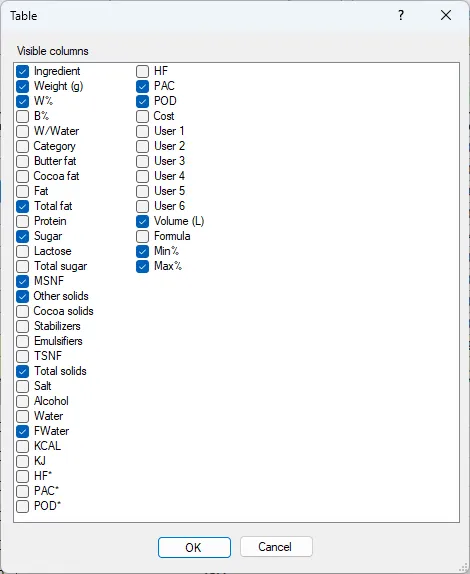Enable the User 3 checkbox
Viewport: 470px width, 574px height.
(142, 161)
